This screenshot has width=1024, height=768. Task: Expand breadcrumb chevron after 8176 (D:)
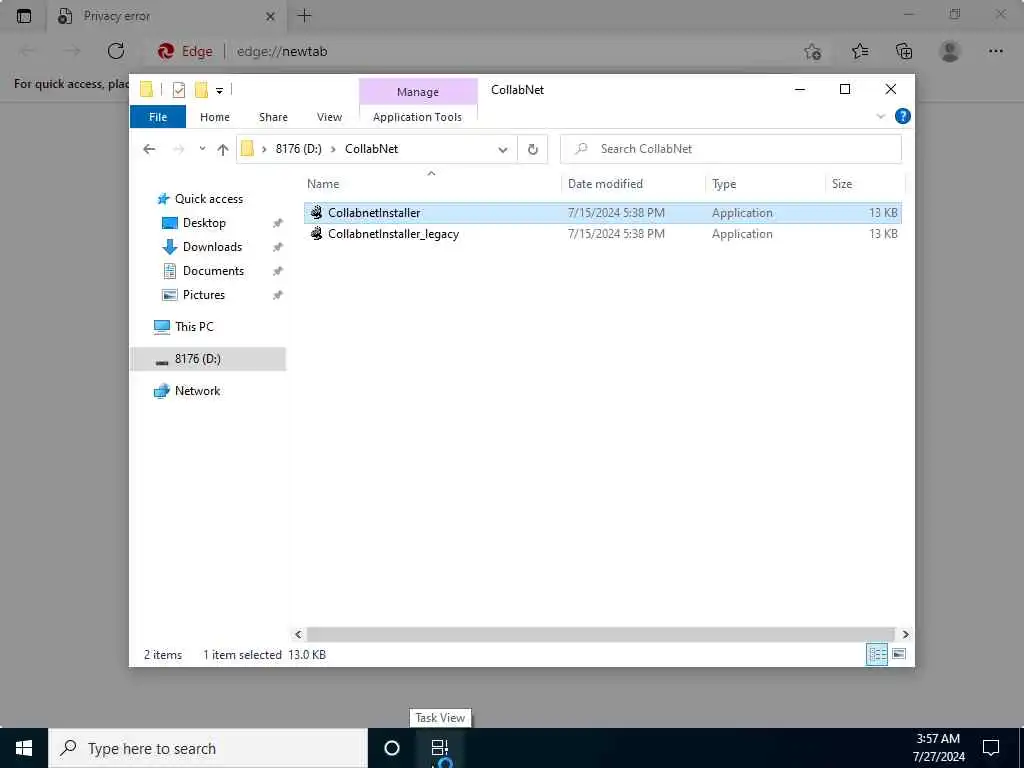[x=333, y=150]
